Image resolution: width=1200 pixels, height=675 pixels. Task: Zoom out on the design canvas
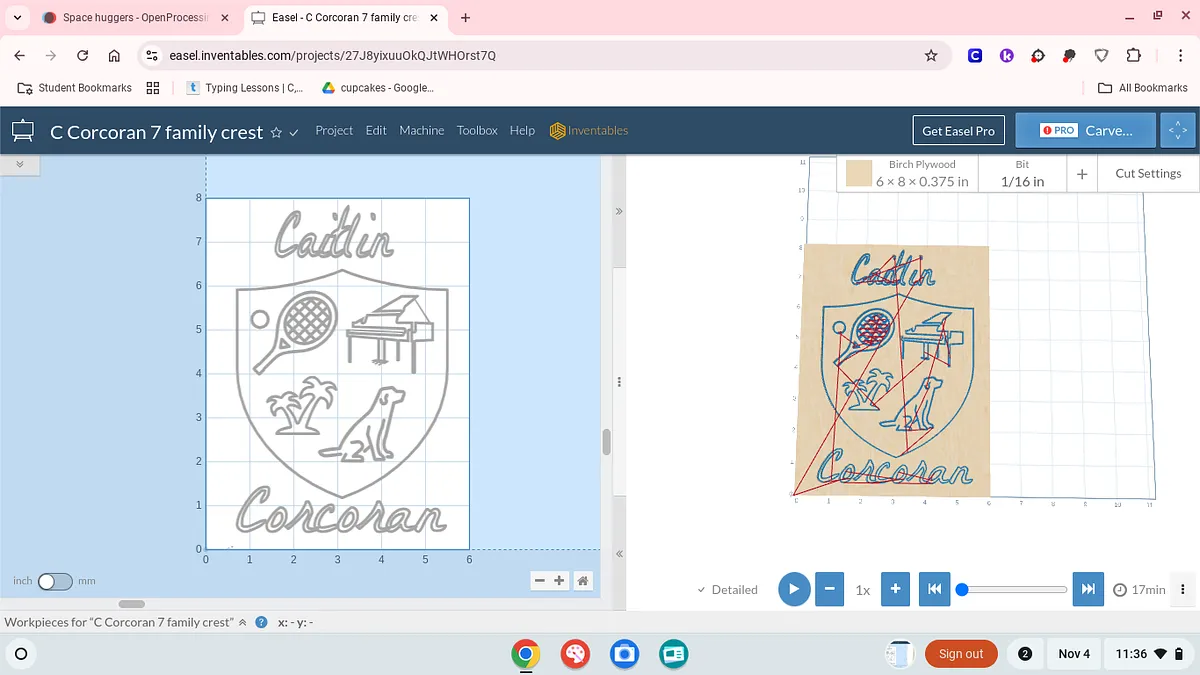(x=540, y=580)
